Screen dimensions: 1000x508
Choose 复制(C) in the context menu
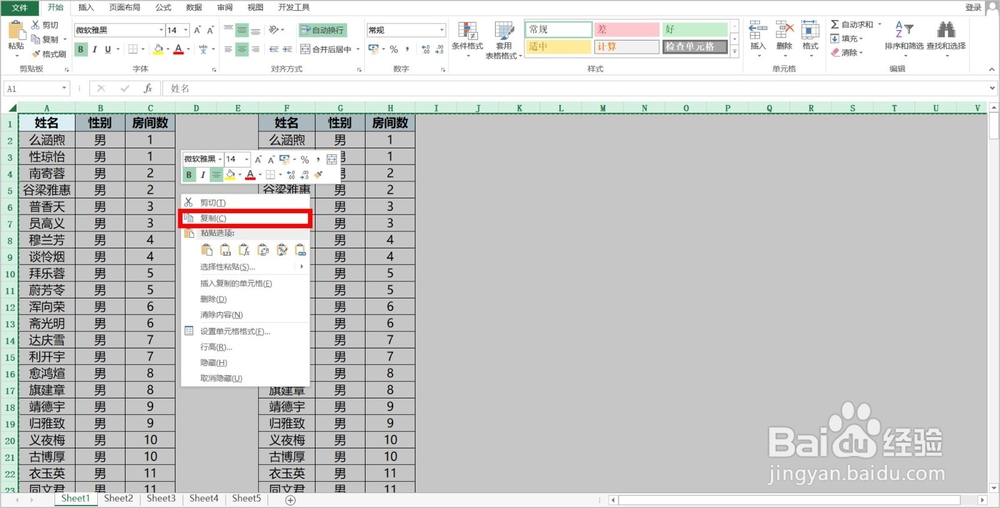tap(246, 219)
